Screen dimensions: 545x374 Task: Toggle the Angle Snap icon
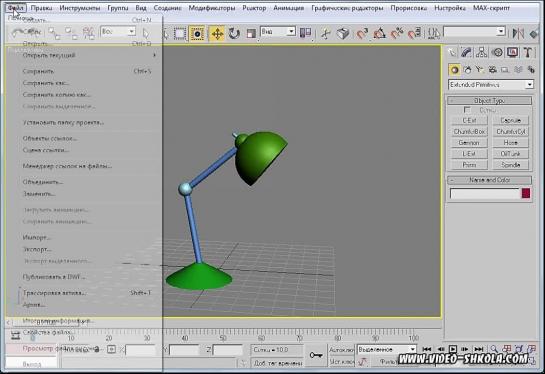(379, 34)
